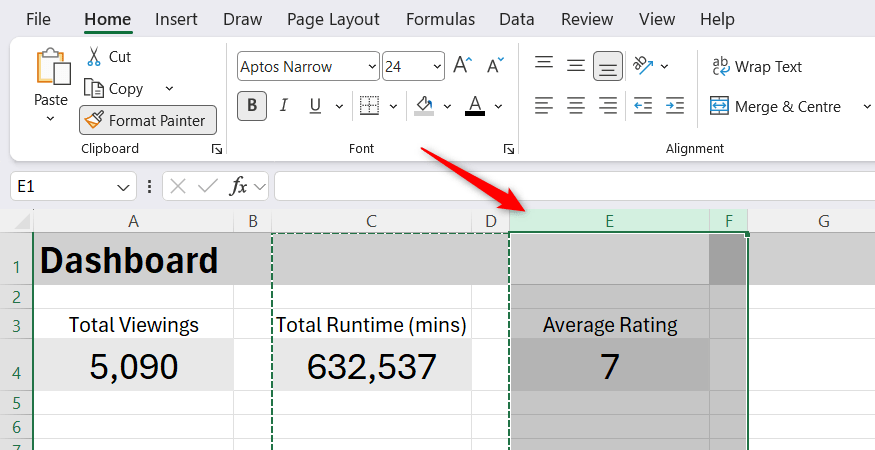Centre text horizontally
875x450 pixels.
click(575, 106)
